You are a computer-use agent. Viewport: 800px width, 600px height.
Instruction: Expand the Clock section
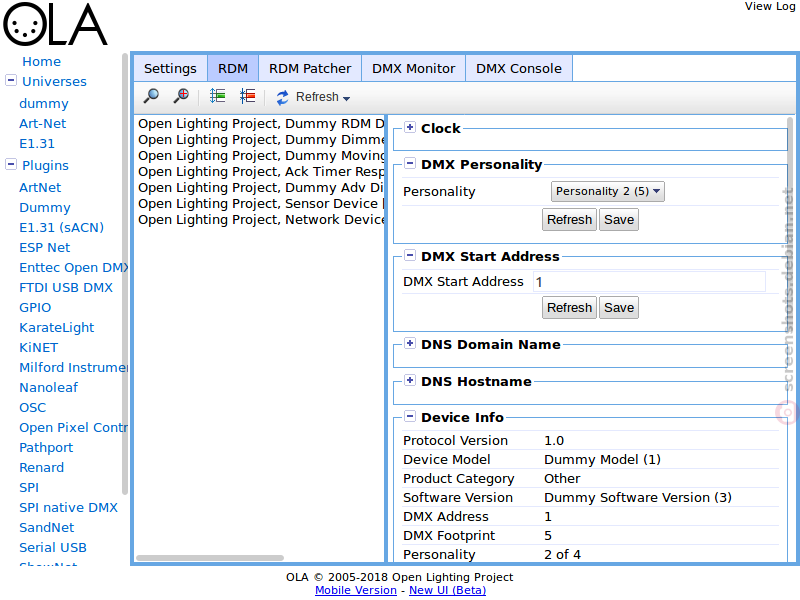coord(410,127)
